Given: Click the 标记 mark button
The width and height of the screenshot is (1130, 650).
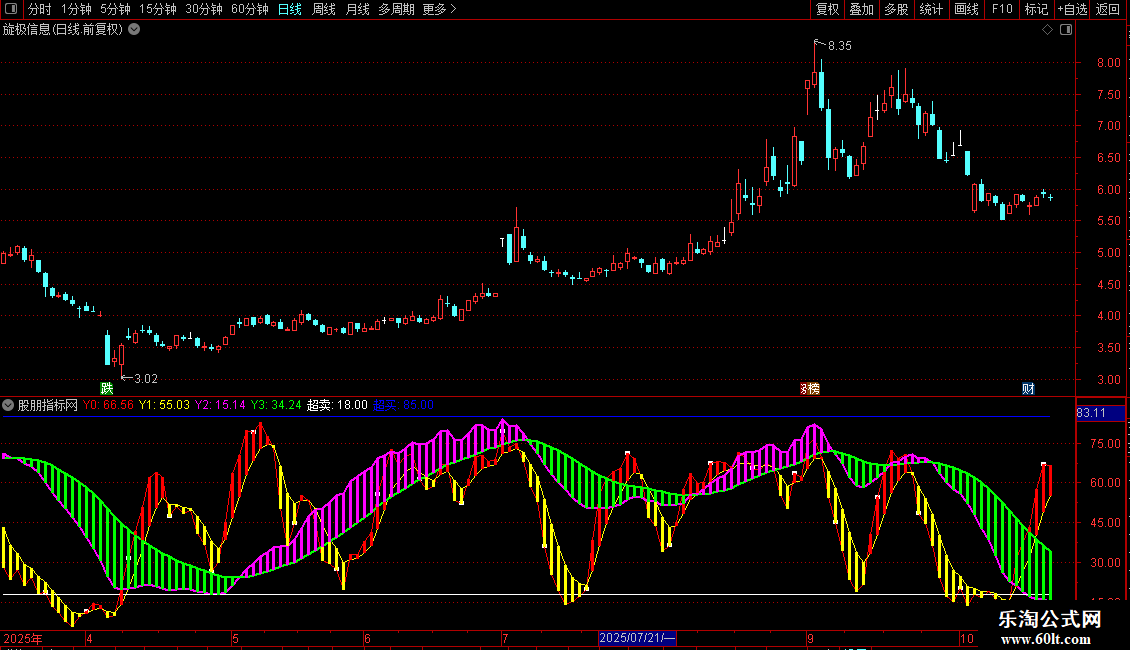Looking at the screenshot, I should coord(1036,9).
